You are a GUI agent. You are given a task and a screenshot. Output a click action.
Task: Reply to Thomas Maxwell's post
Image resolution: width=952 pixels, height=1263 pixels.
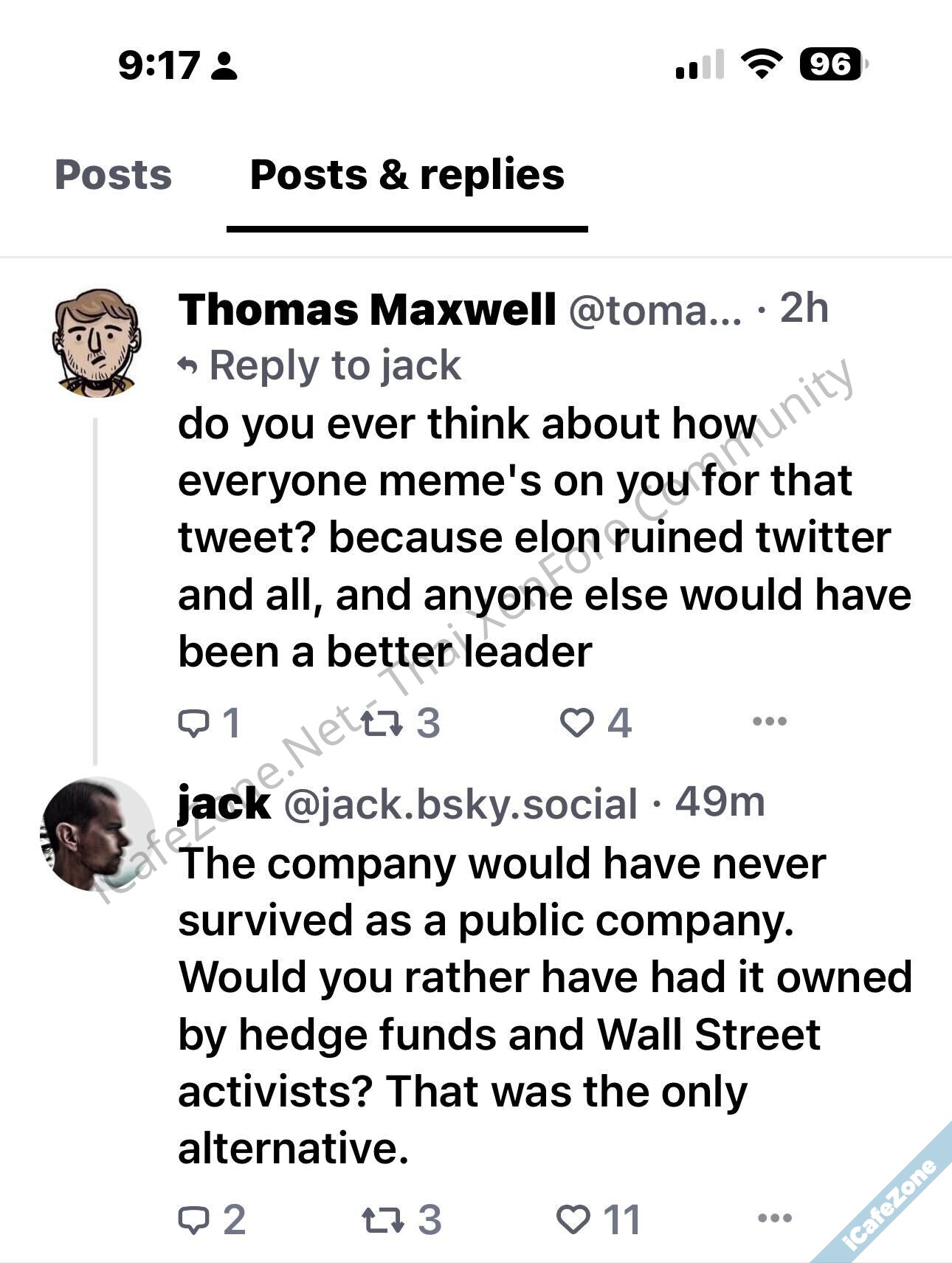(193, 723)
